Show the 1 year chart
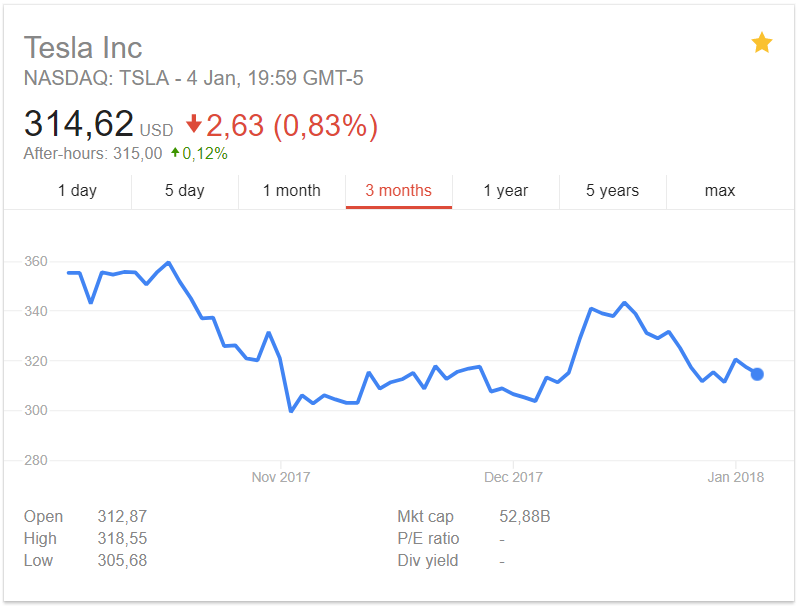The image size is (800, 606). 506,191
